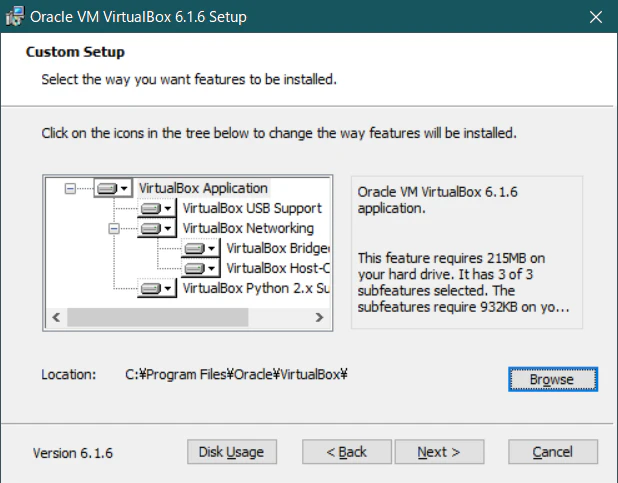Select the VirtualBox USB Support item
Viewport: 618px width, 483px height.
[252, 208]
